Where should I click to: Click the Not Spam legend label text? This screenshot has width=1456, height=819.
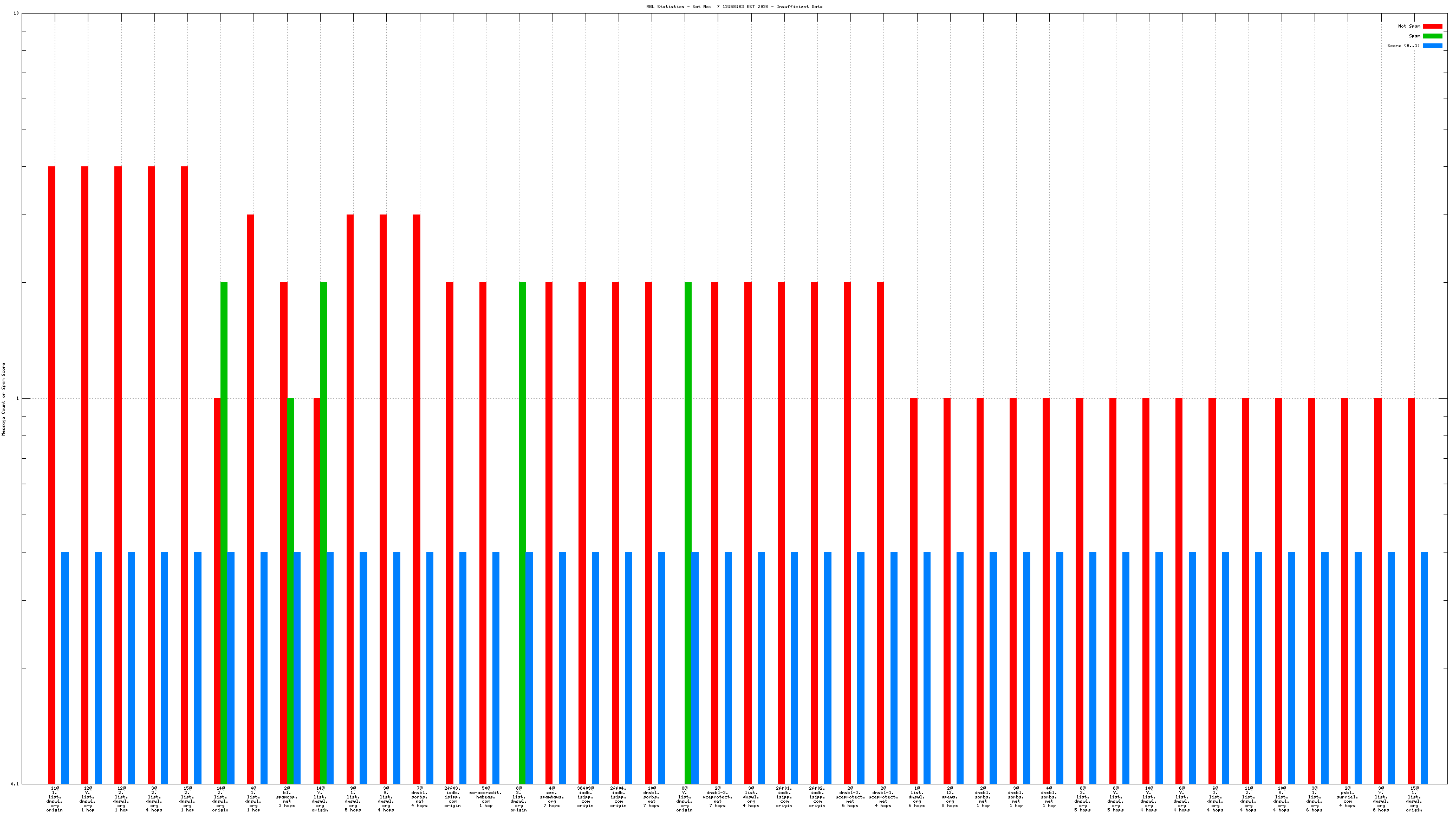click(1408, 26)
